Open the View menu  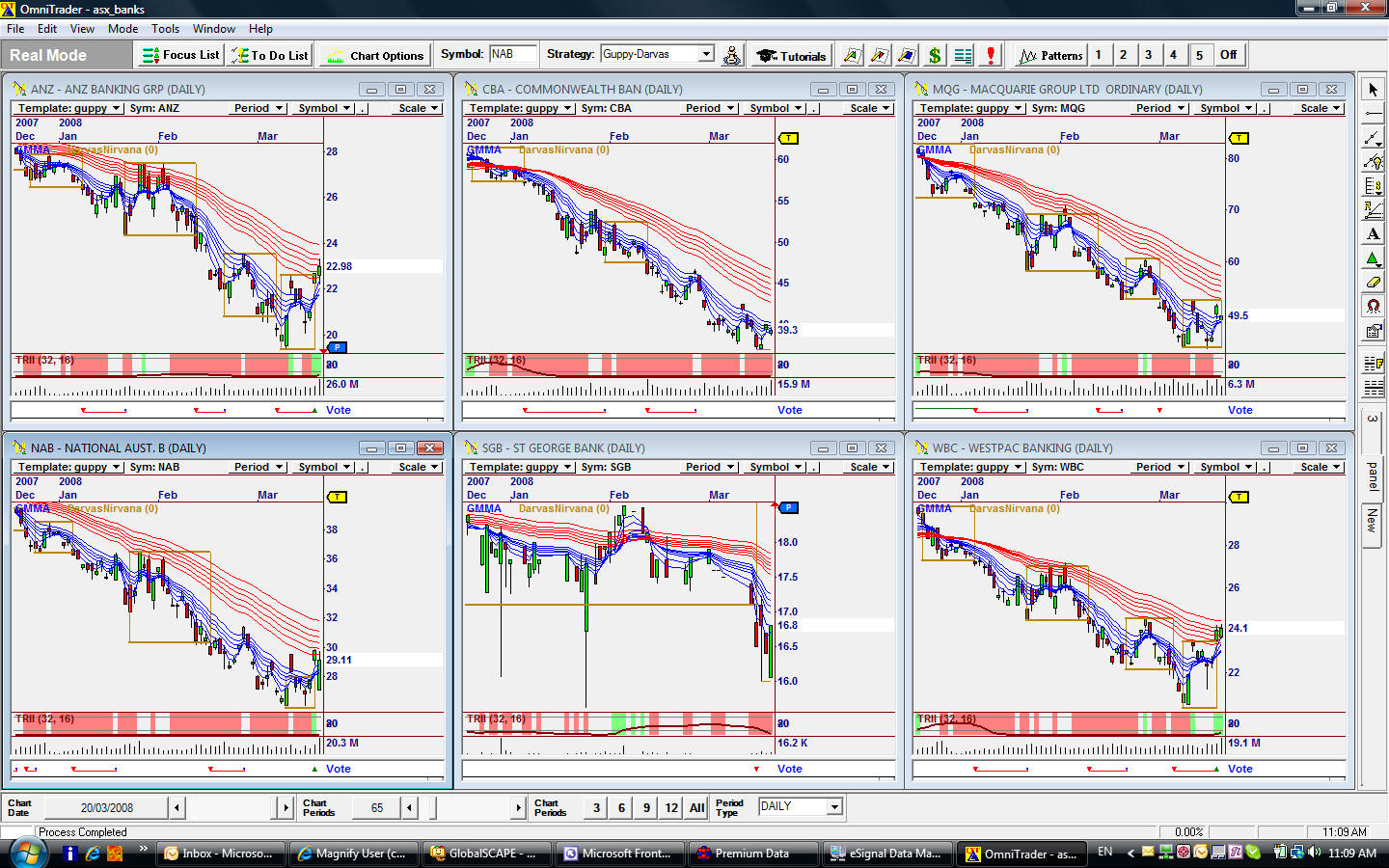[82, 28]
